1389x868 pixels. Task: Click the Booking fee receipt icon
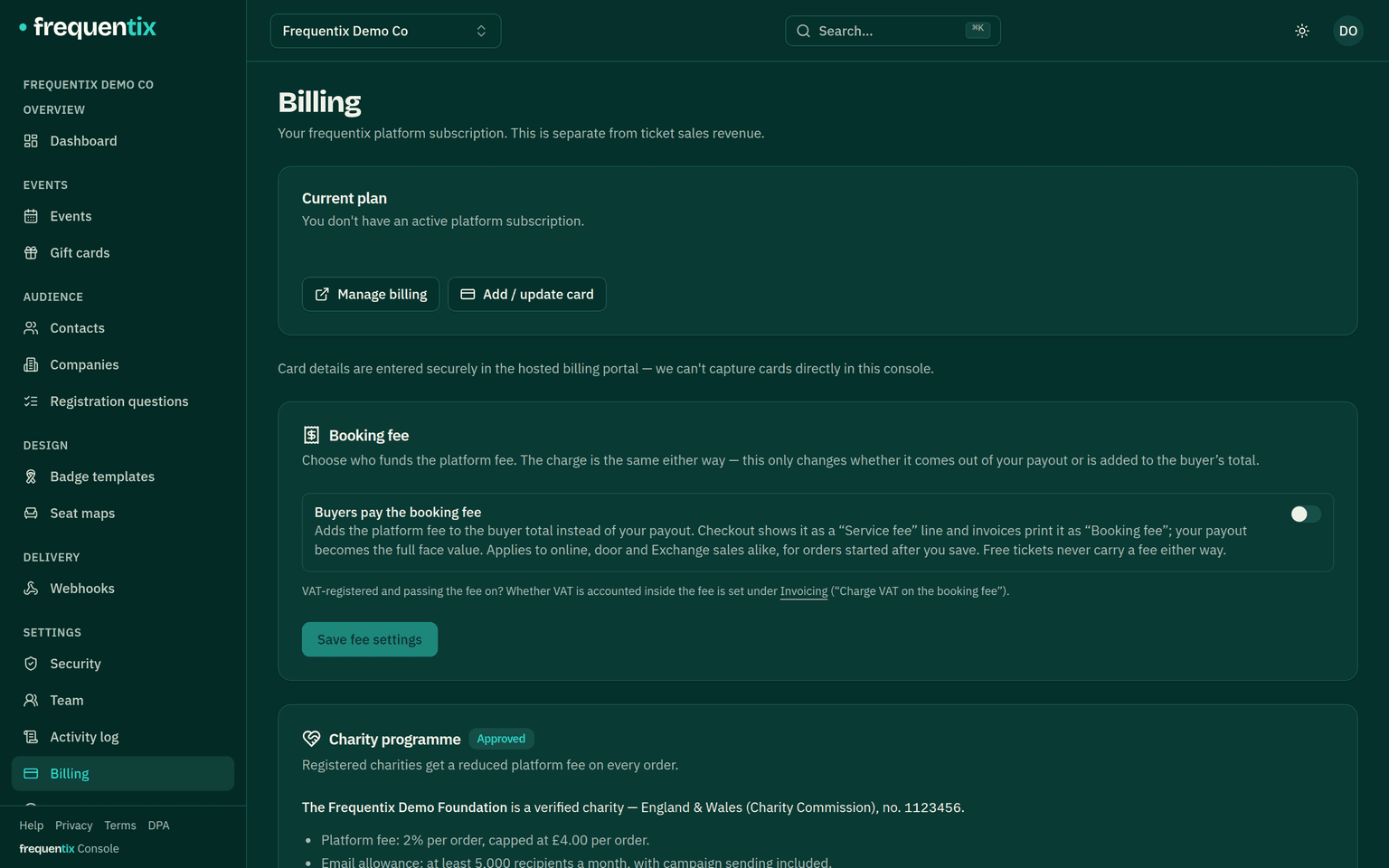coord(311,435)
